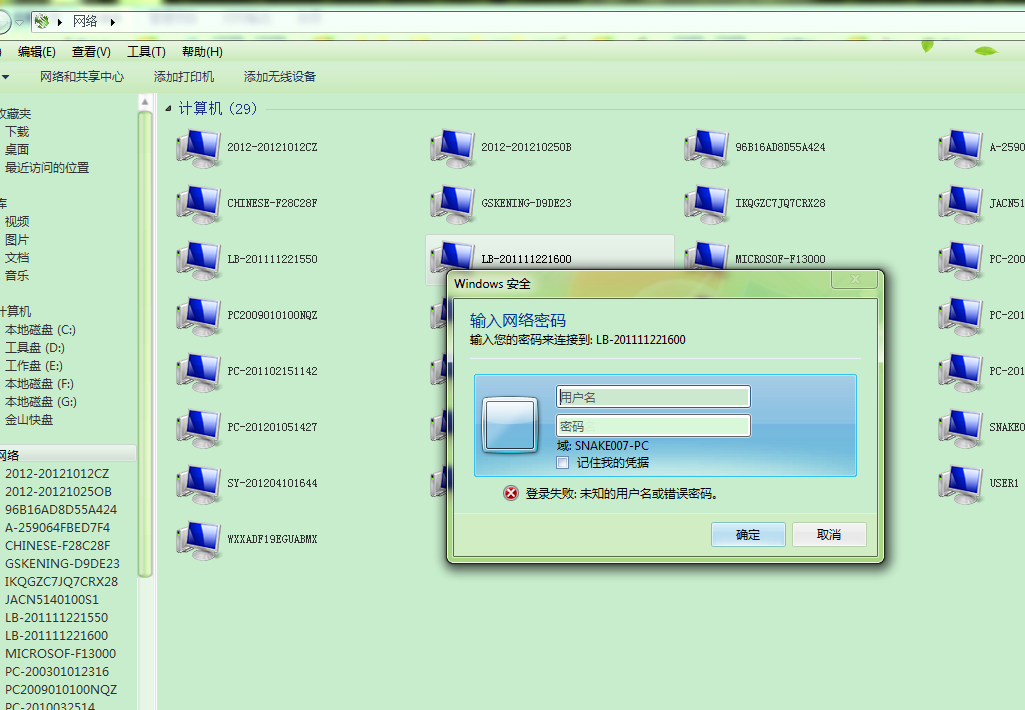This screenshot has height=710, width=1025.
Task: Click 添加无线设备 on the toolbar
Action: (280, 77)
